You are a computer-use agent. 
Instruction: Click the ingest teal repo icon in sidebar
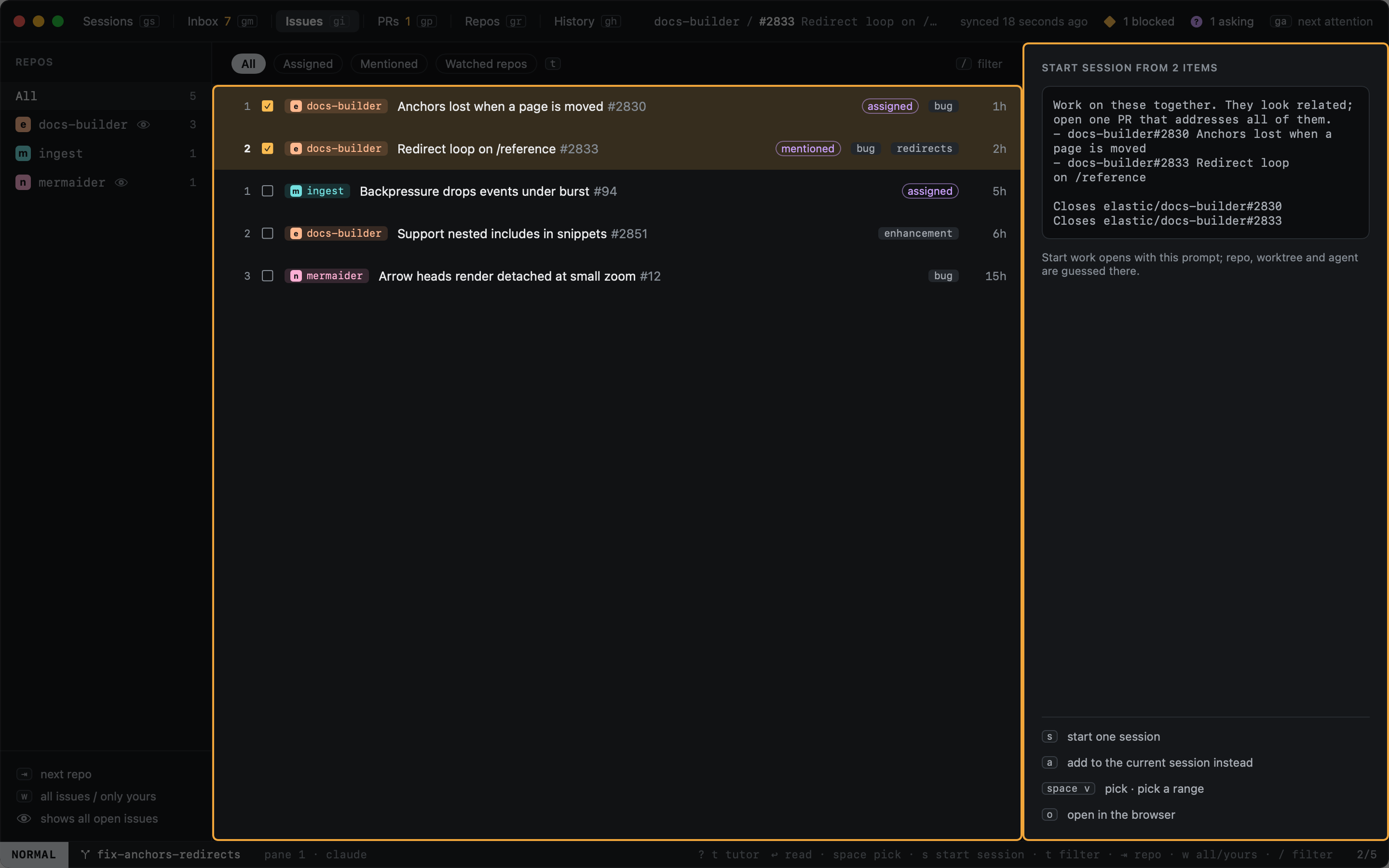23,153
